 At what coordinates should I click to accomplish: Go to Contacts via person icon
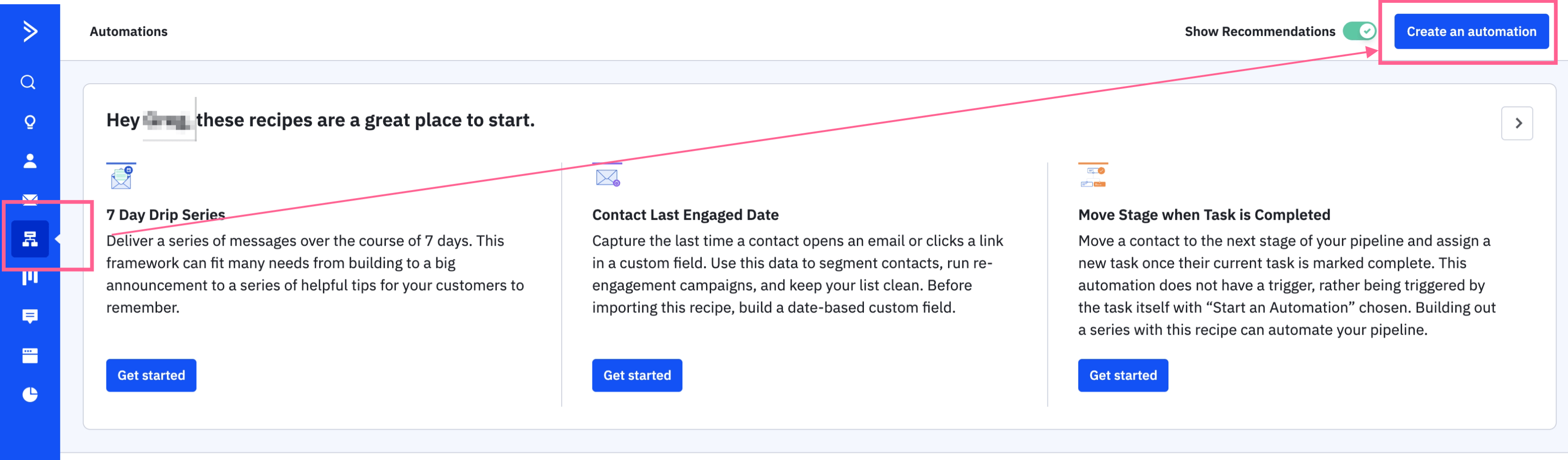pos(29,161)
